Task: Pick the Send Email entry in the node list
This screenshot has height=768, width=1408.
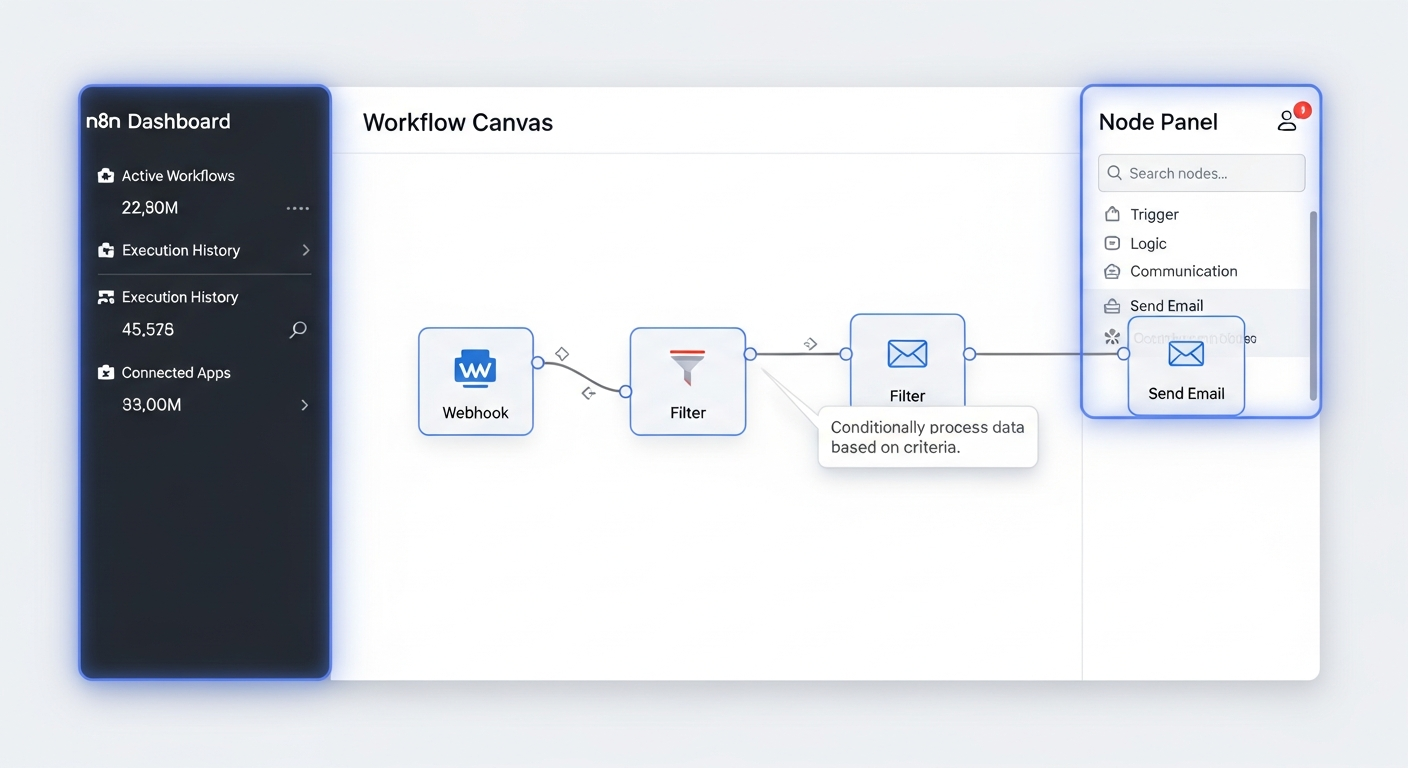Action: pos(1166,306)
